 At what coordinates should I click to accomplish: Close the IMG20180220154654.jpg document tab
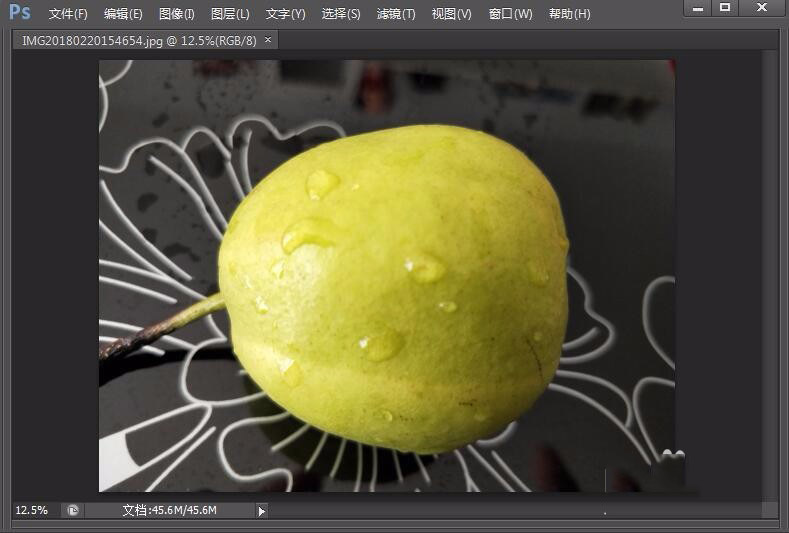(x=268, y=39)
